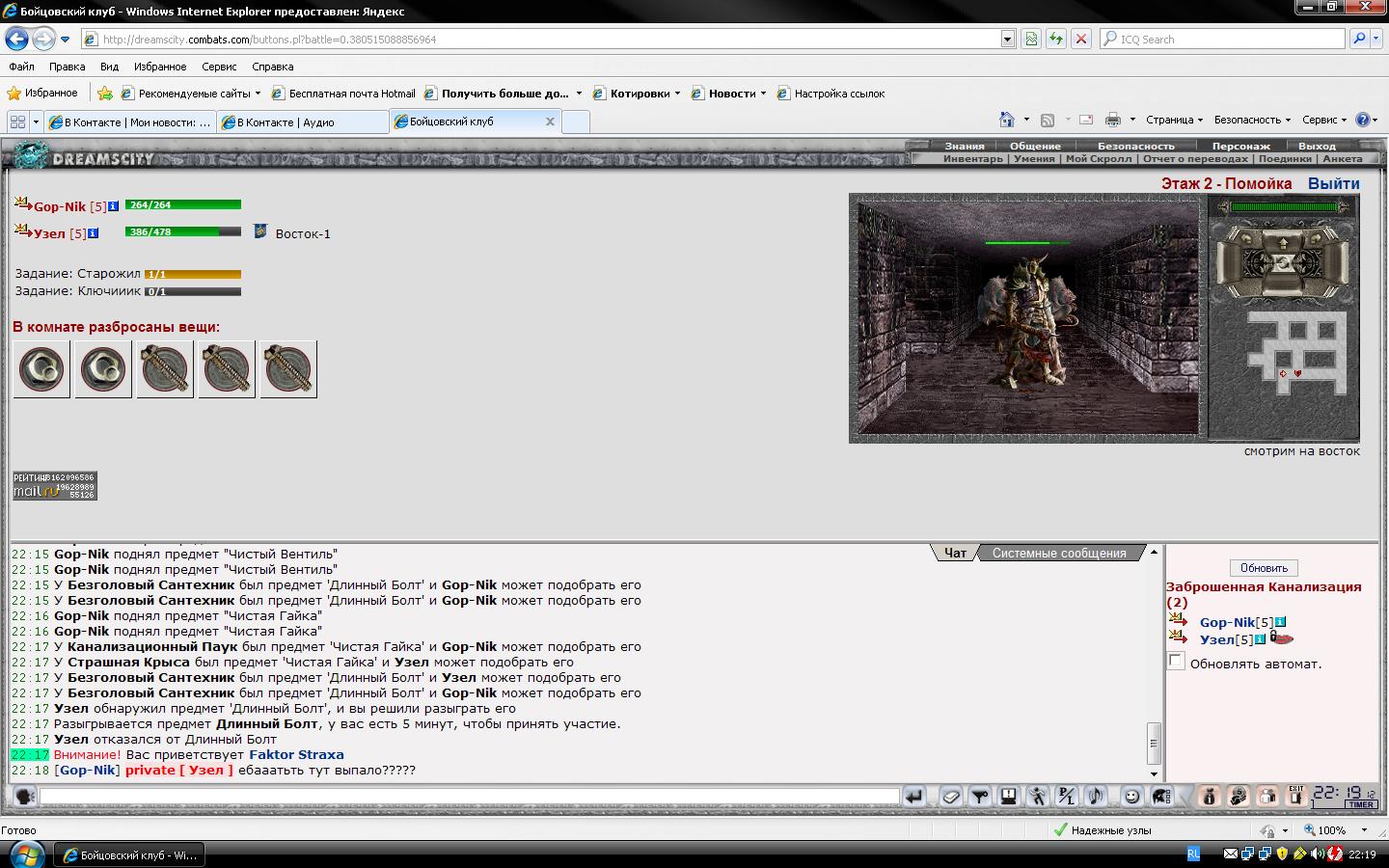Screen dimensions: 1389x868
Task: Click the Мой Скролл link
Action: 1099,159
